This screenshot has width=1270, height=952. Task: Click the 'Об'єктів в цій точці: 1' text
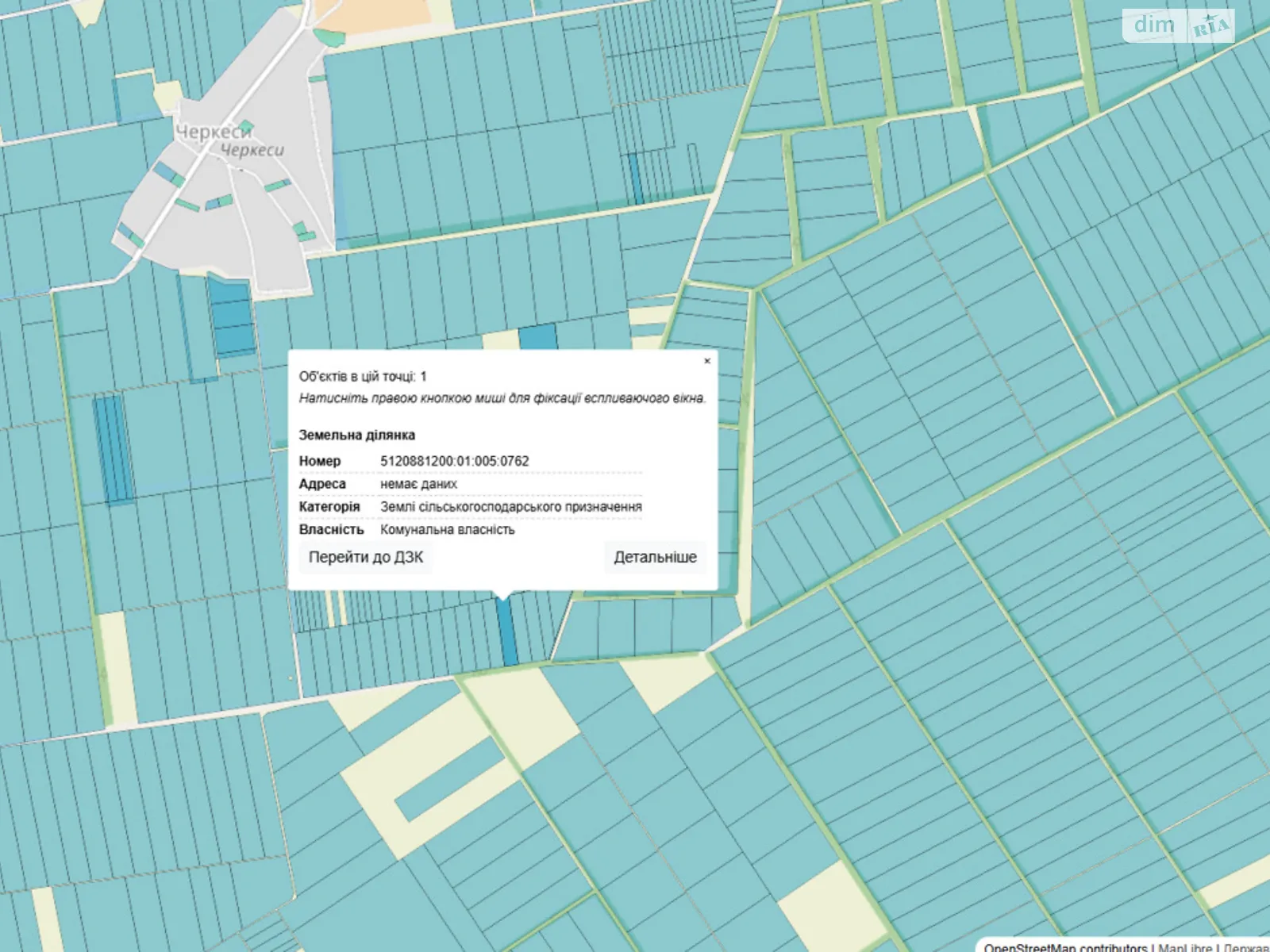[x=362, y=376]
